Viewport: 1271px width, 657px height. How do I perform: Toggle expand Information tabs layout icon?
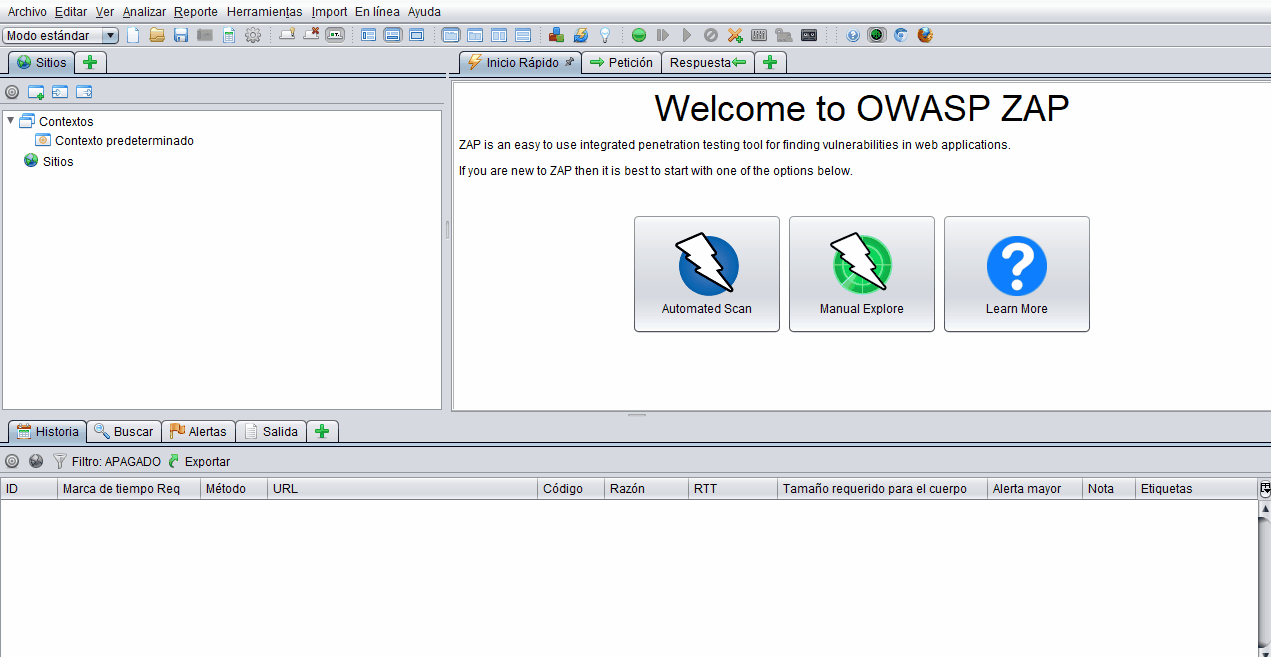pyautogui.click(x=393, y=35)
